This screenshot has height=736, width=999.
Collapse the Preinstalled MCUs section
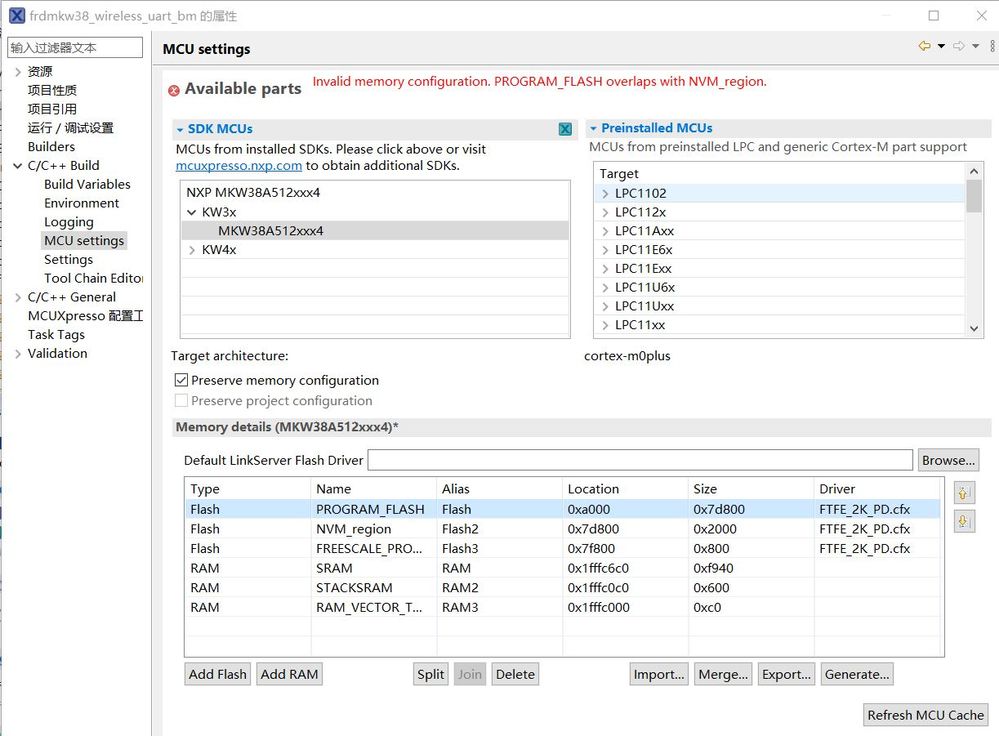tap(593, 128)
